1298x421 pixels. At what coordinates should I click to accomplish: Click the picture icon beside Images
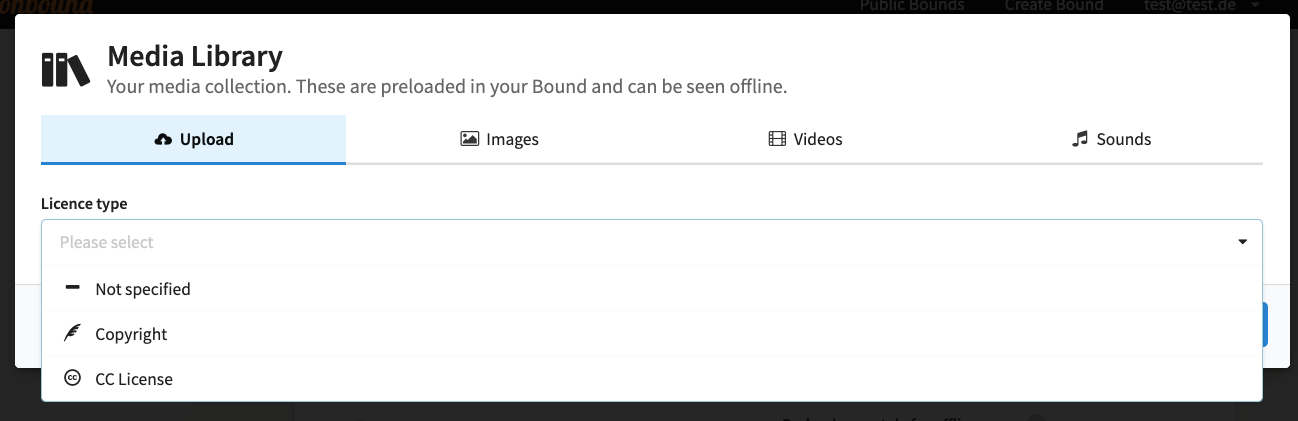pyautogui.click(x=469, y=139)
